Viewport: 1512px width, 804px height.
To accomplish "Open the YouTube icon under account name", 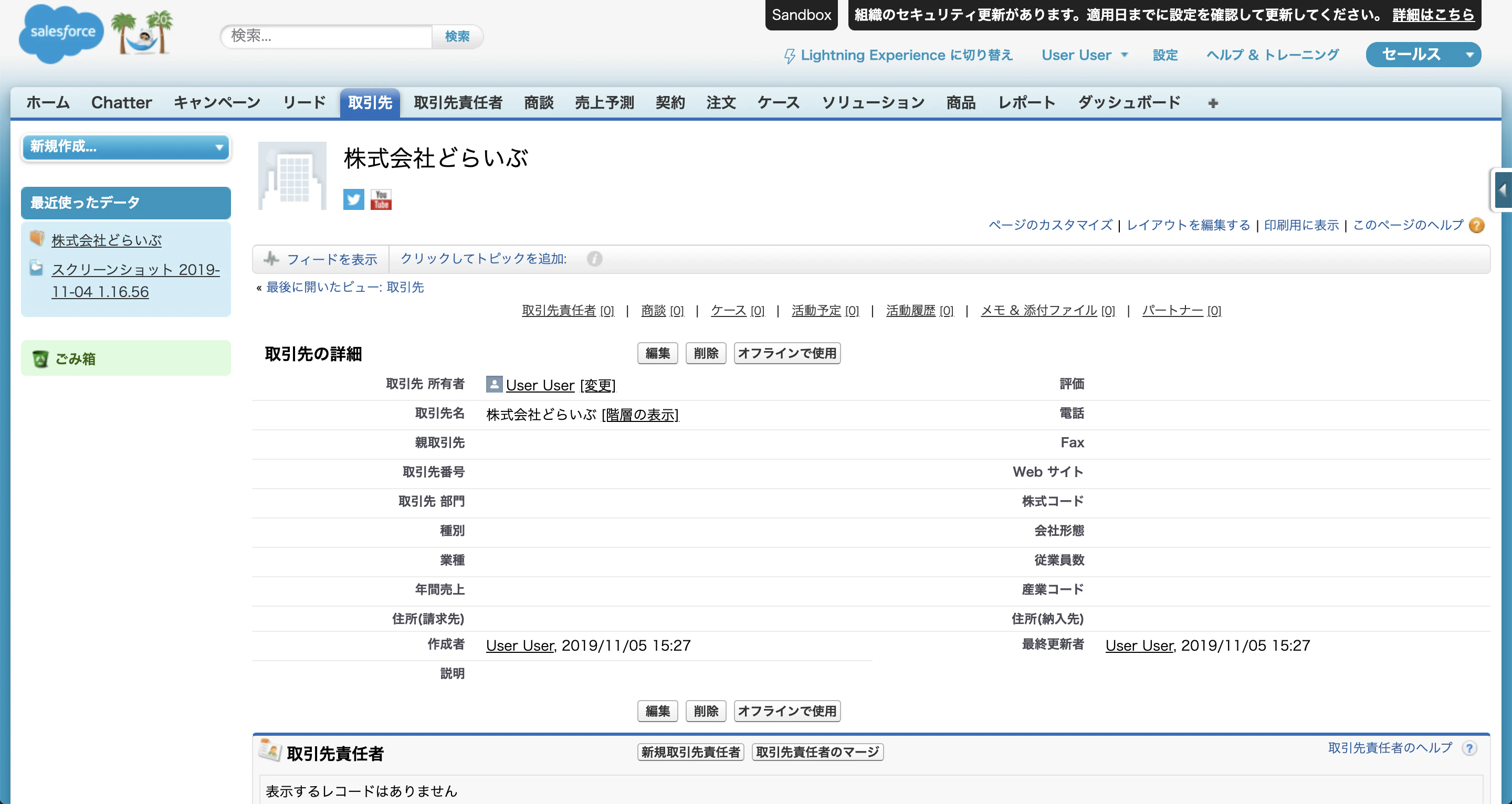I will 381,199.
